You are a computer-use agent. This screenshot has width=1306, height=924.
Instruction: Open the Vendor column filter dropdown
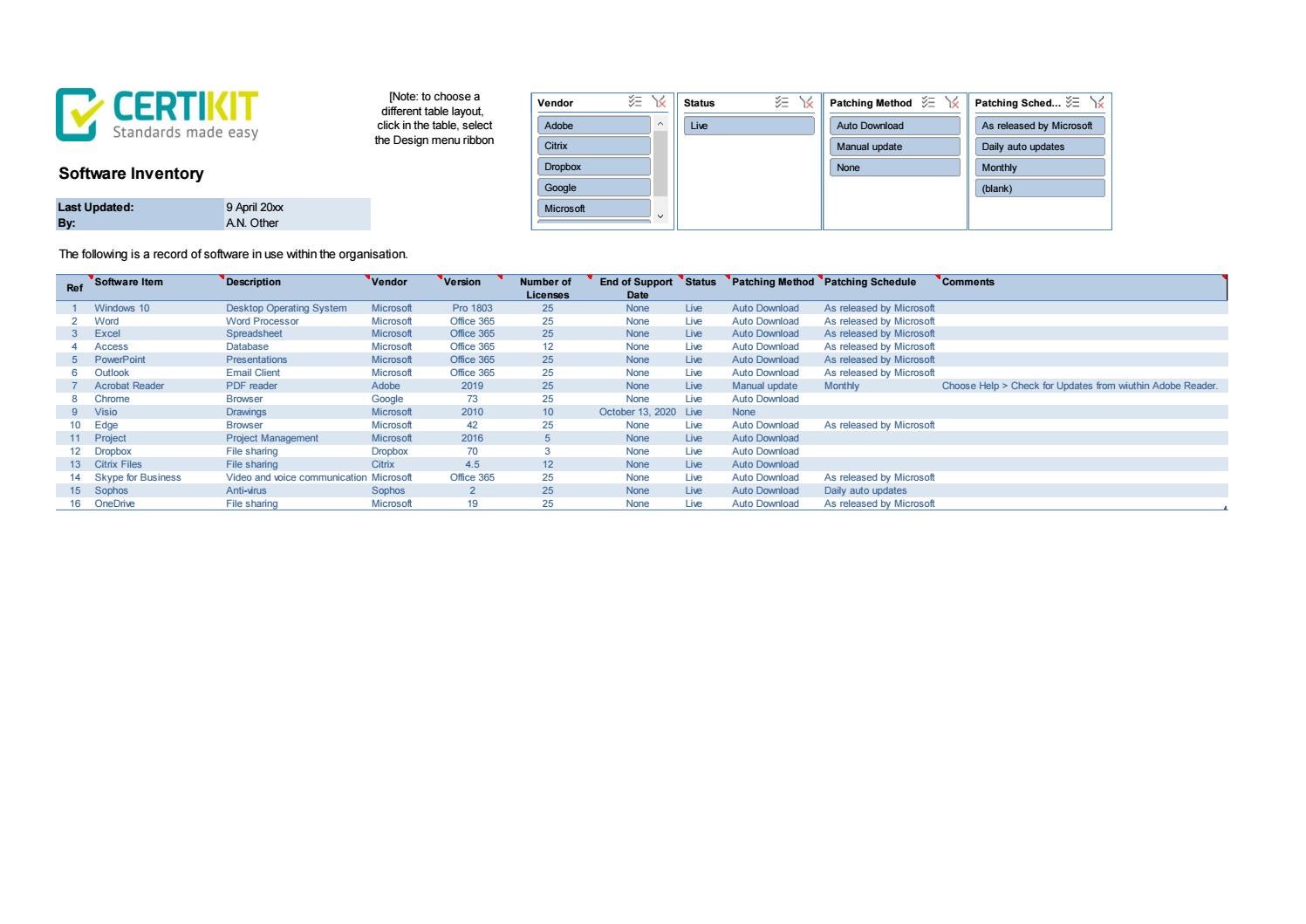(x=370, y=277)
